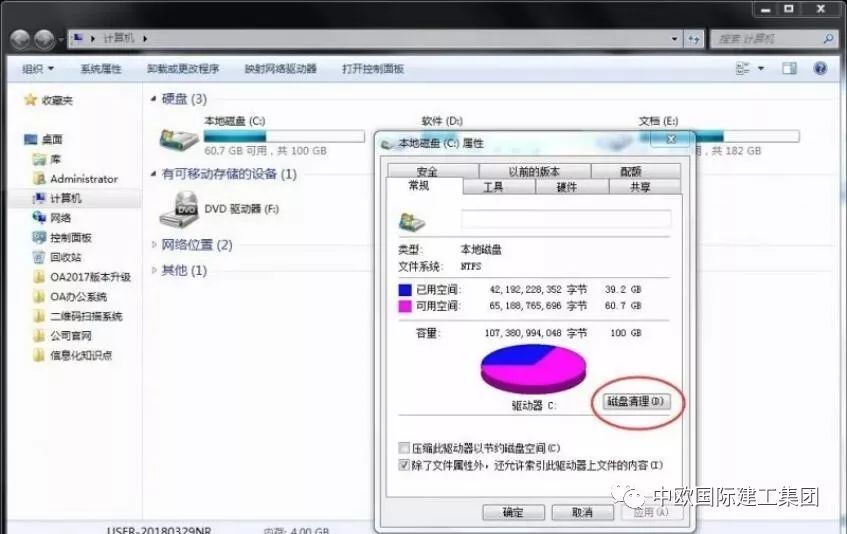The image size is (847, 534).
Task: Expand the 网络位置 (2) group
Action: tap(154, 245)
